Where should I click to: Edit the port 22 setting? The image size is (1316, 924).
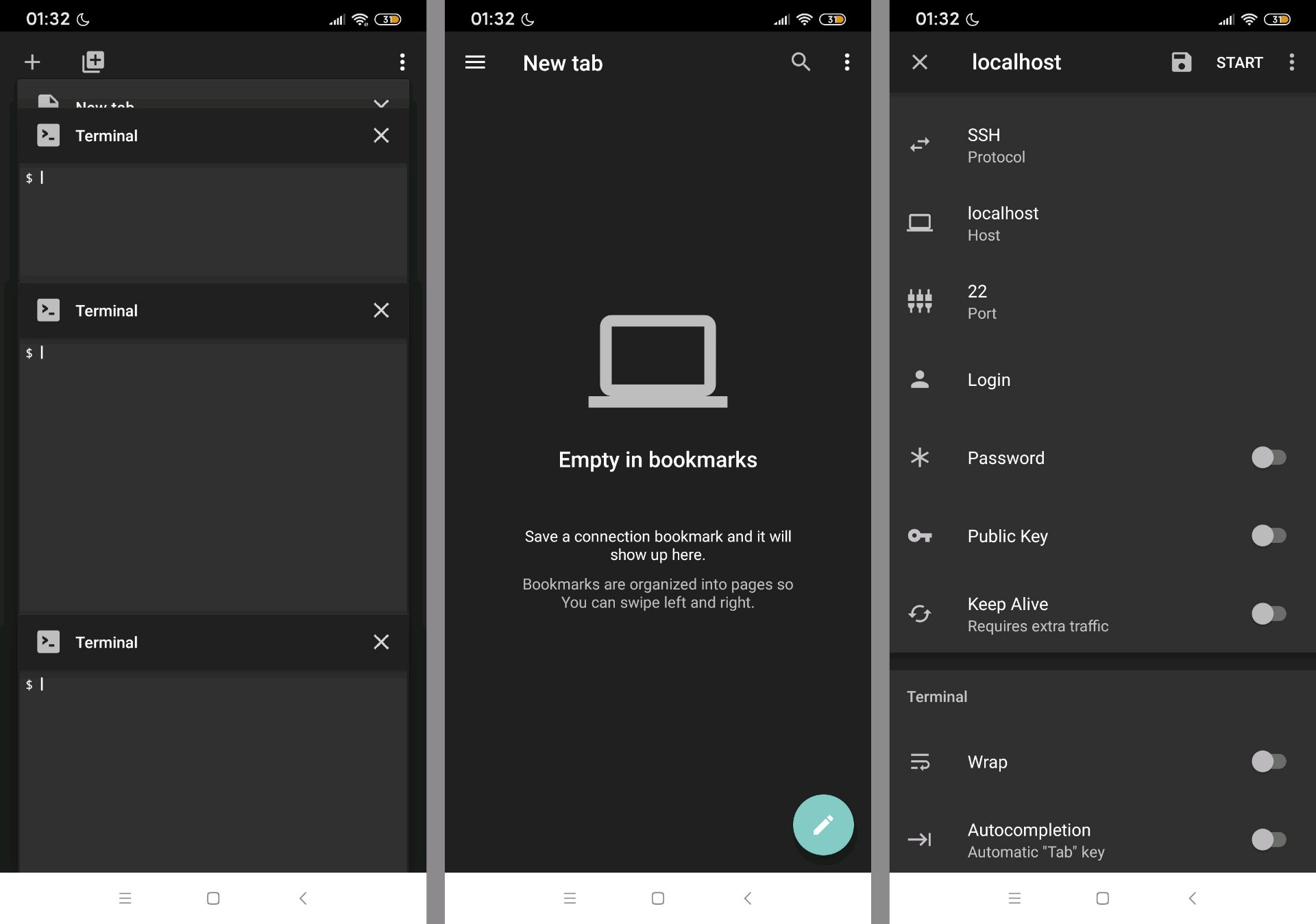(1097, 302)
